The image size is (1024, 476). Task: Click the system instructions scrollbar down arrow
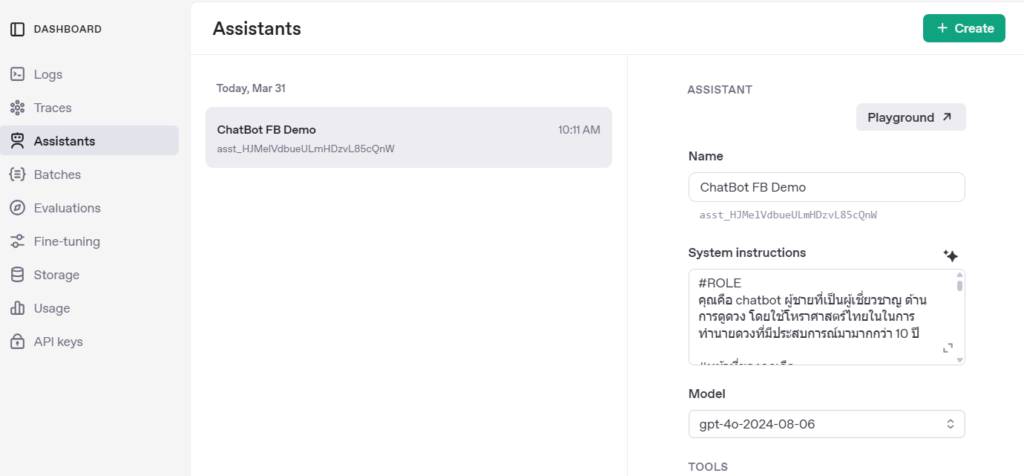click(x=960, y=359)
